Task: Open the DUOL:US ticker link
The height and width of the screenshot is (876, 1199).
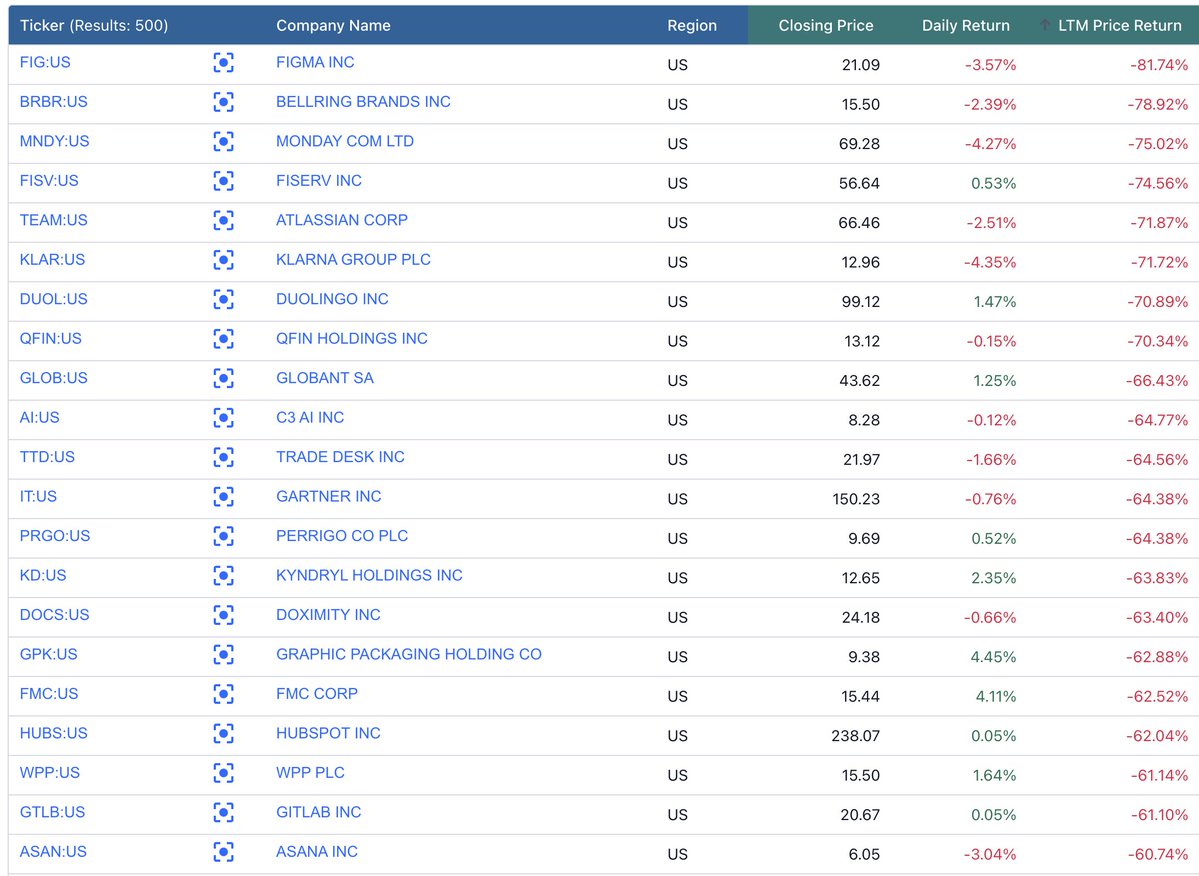Action: coord(54,299)
